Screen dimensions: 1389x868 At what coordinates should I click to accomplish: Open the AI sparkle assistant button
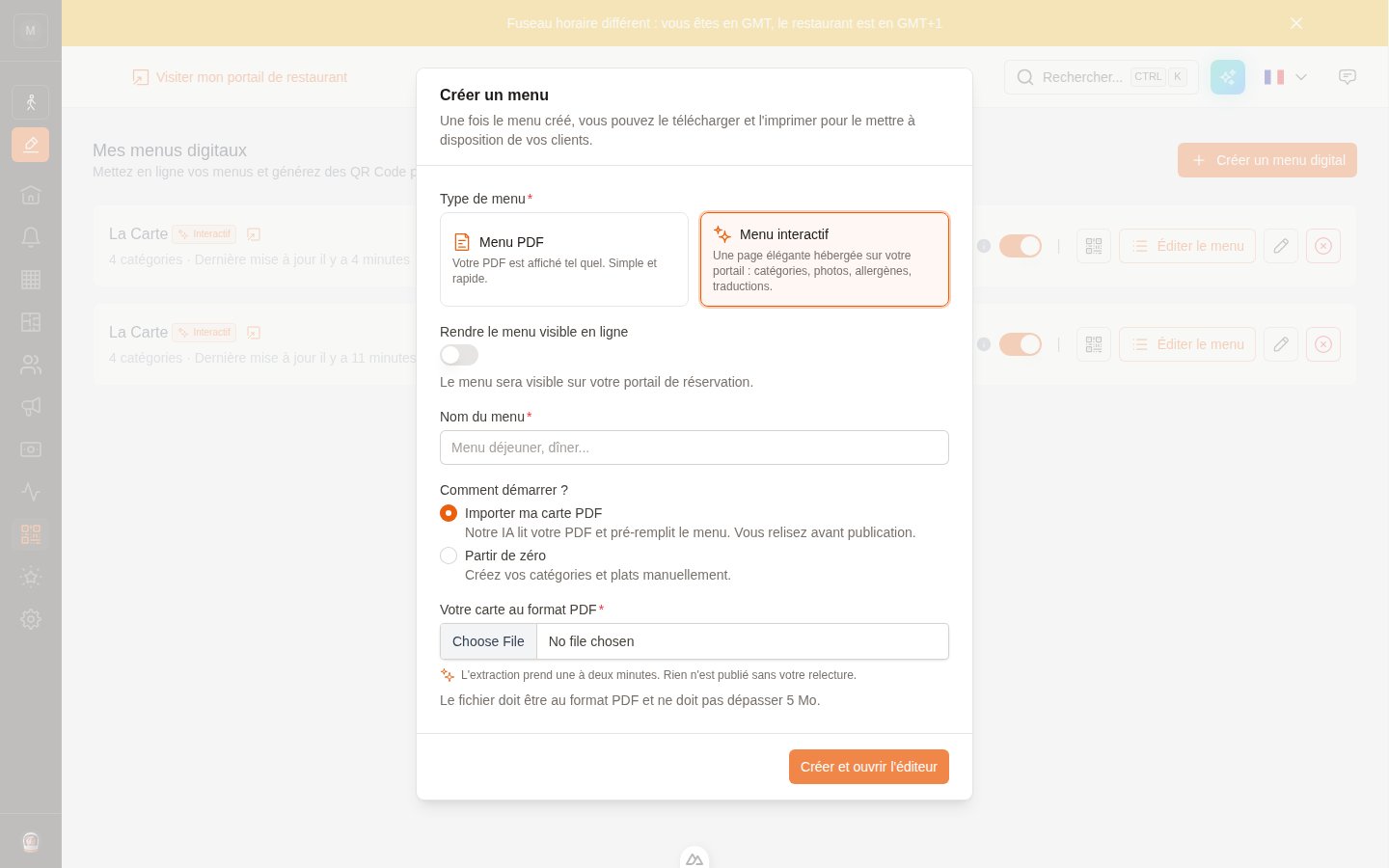point(1228,77)
